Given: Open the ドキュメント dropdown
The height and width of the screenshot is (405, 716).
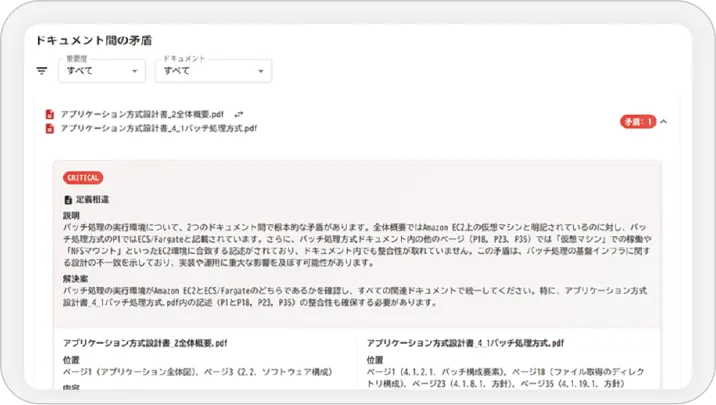Looking at the screenshot, I should (x=213, y=71).
